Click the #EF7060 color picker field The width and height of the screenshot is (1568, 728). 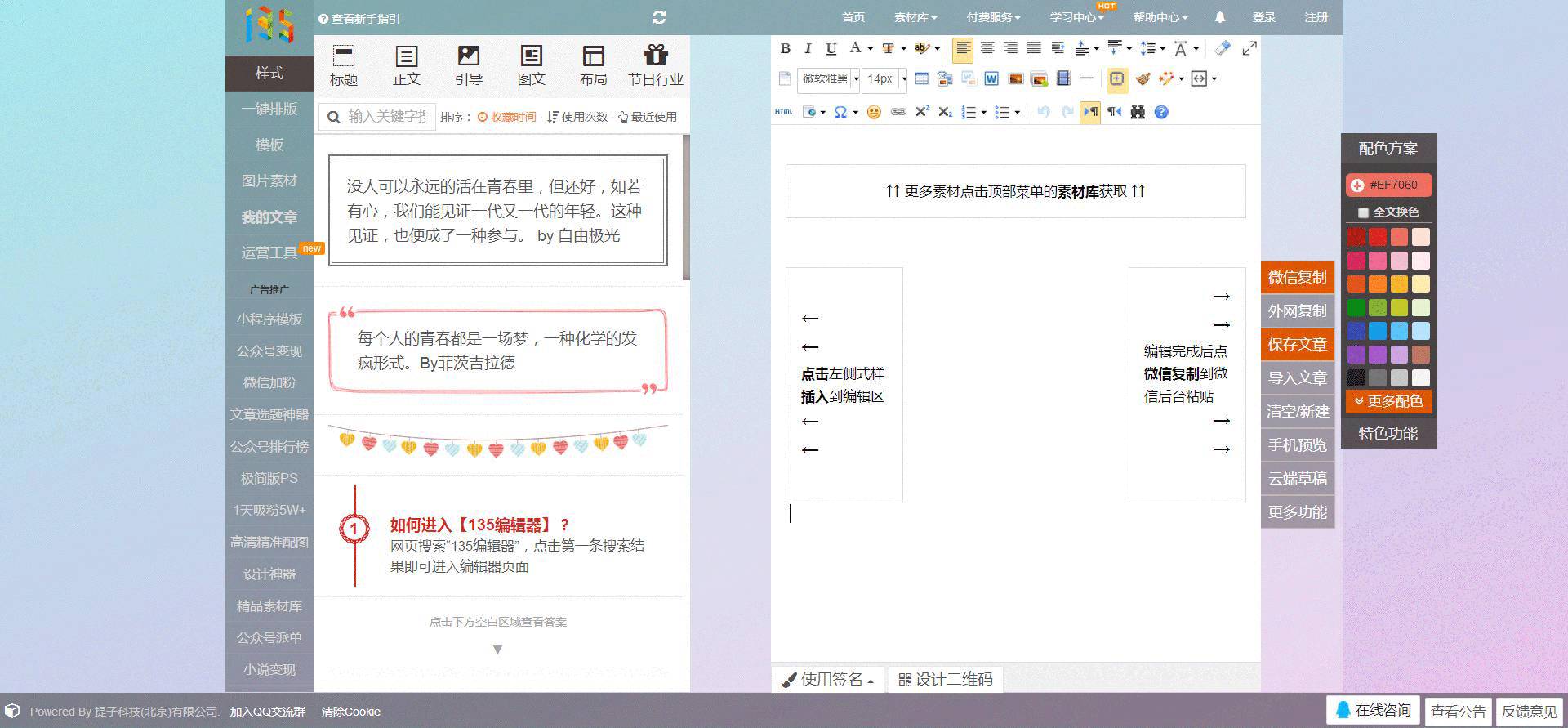pyautogui.click(x=1388, y=185)
